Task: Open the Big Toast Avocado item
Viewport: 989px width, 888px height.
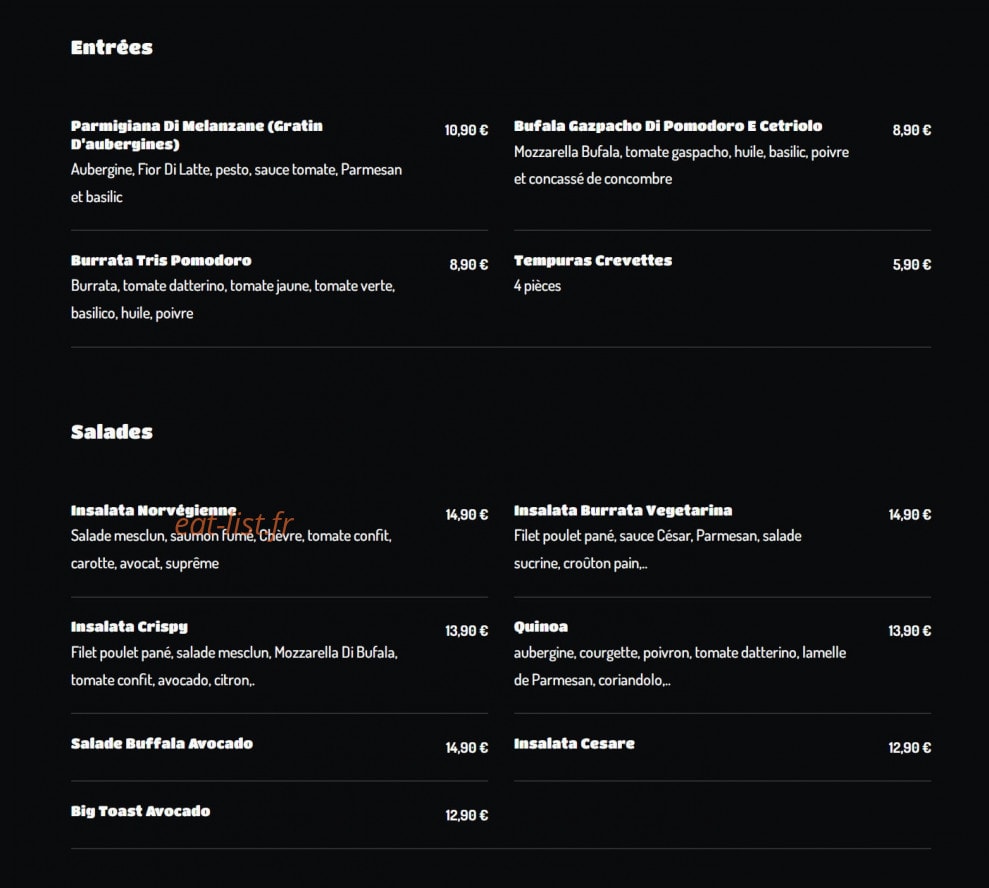Action: 141,811
